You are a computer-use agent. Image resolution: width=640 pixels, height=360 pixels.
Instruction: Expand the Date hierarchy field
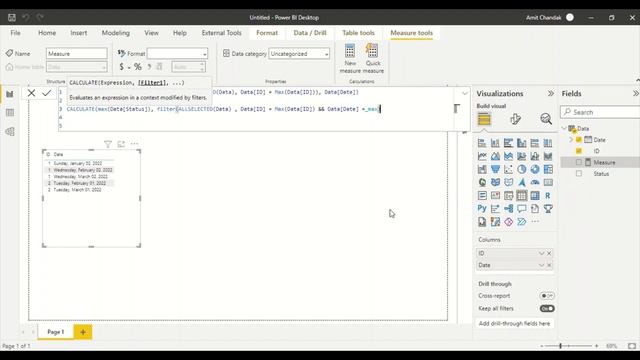point(571,140)
